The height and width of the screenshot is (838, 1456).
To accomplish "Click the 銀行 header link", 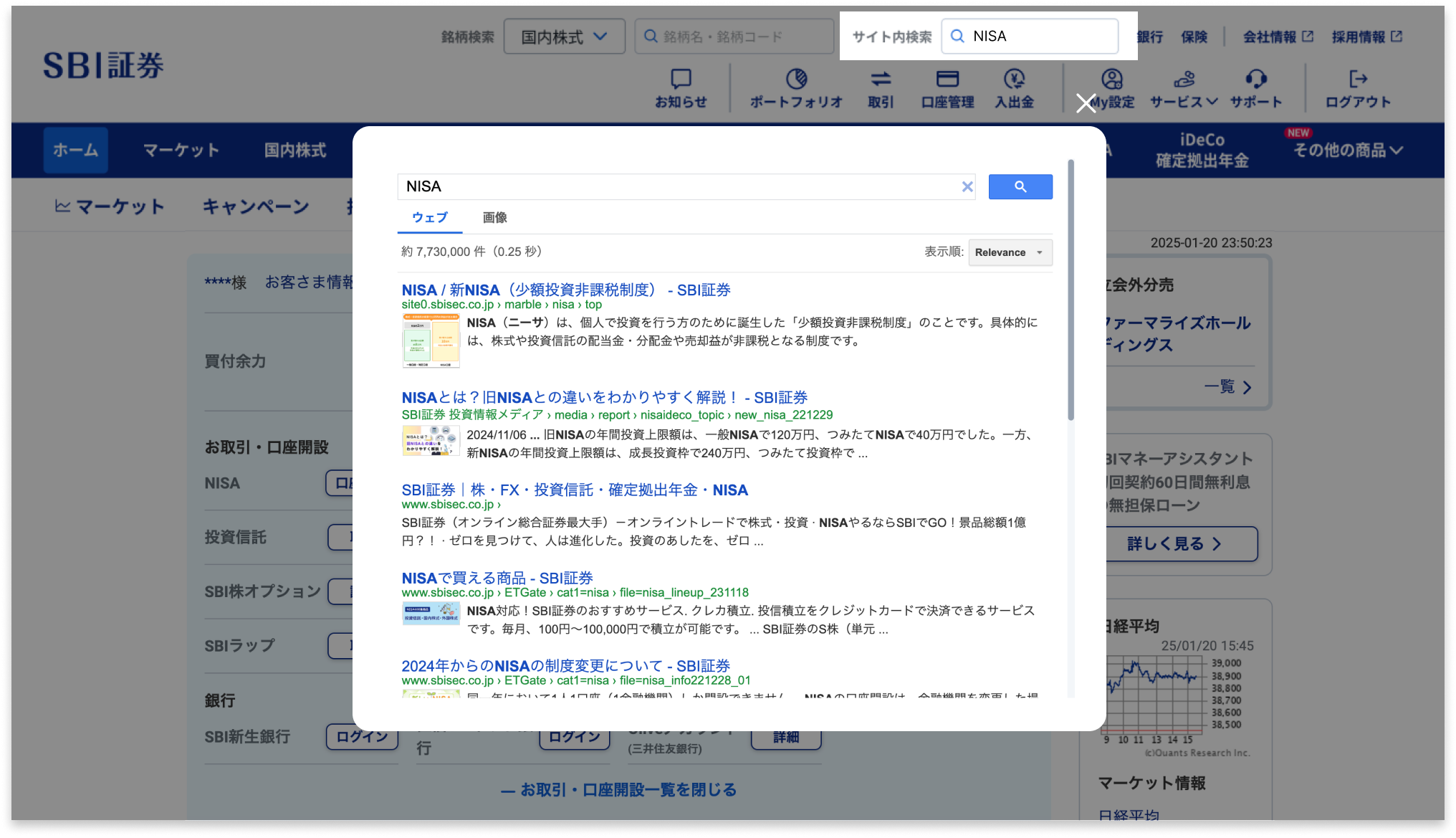I will (1149, 37).
